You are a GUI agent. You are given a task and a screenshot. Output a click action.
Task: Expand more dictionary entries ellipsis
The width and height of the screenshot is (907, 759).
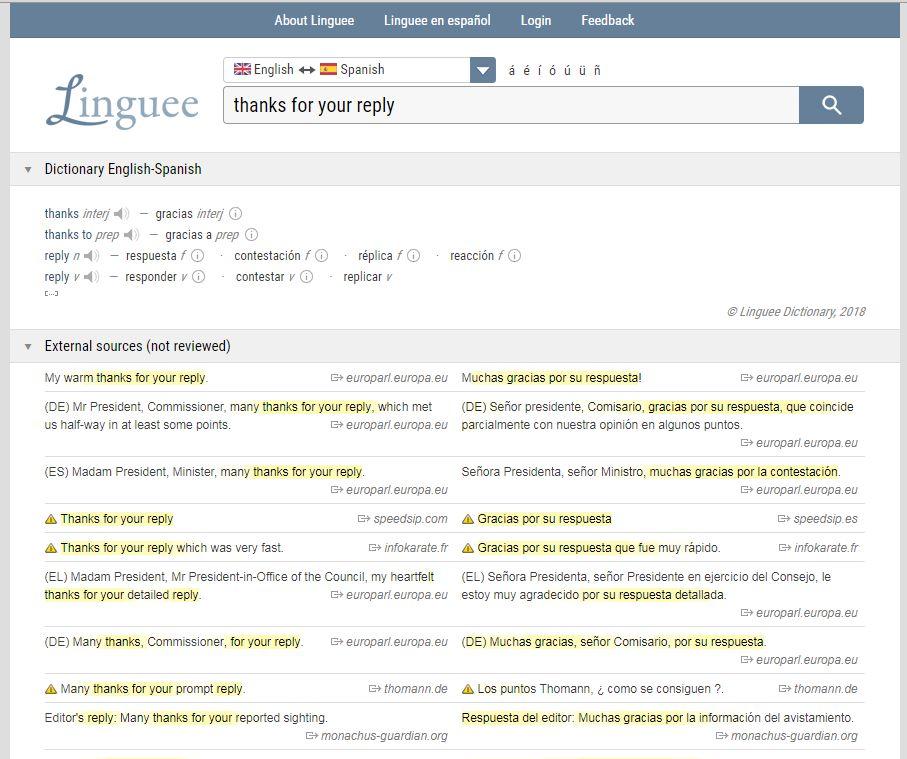[x=51, y=293]
